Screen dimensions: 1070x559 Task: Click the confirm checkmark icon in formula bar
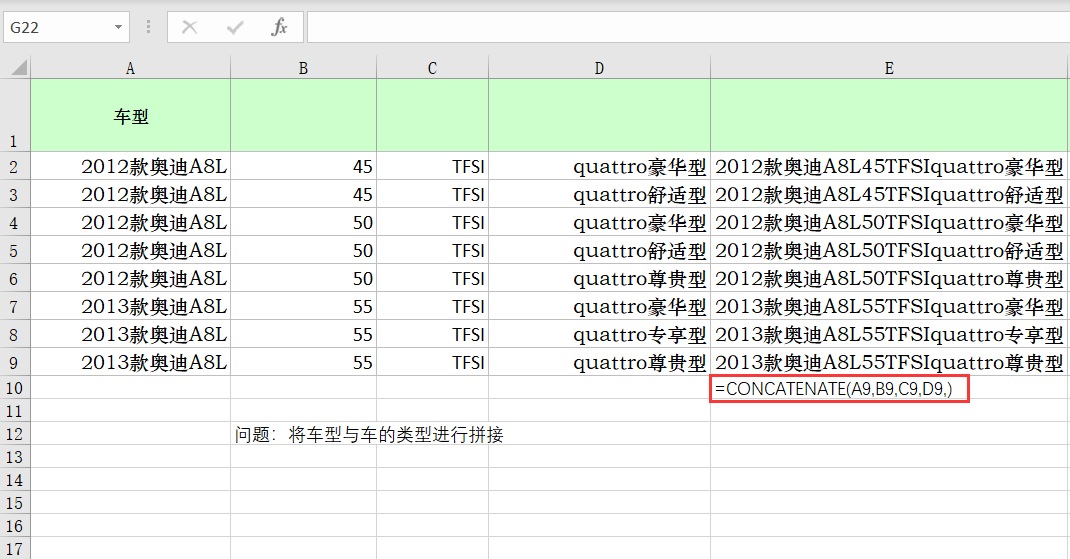tap(235, 27)
